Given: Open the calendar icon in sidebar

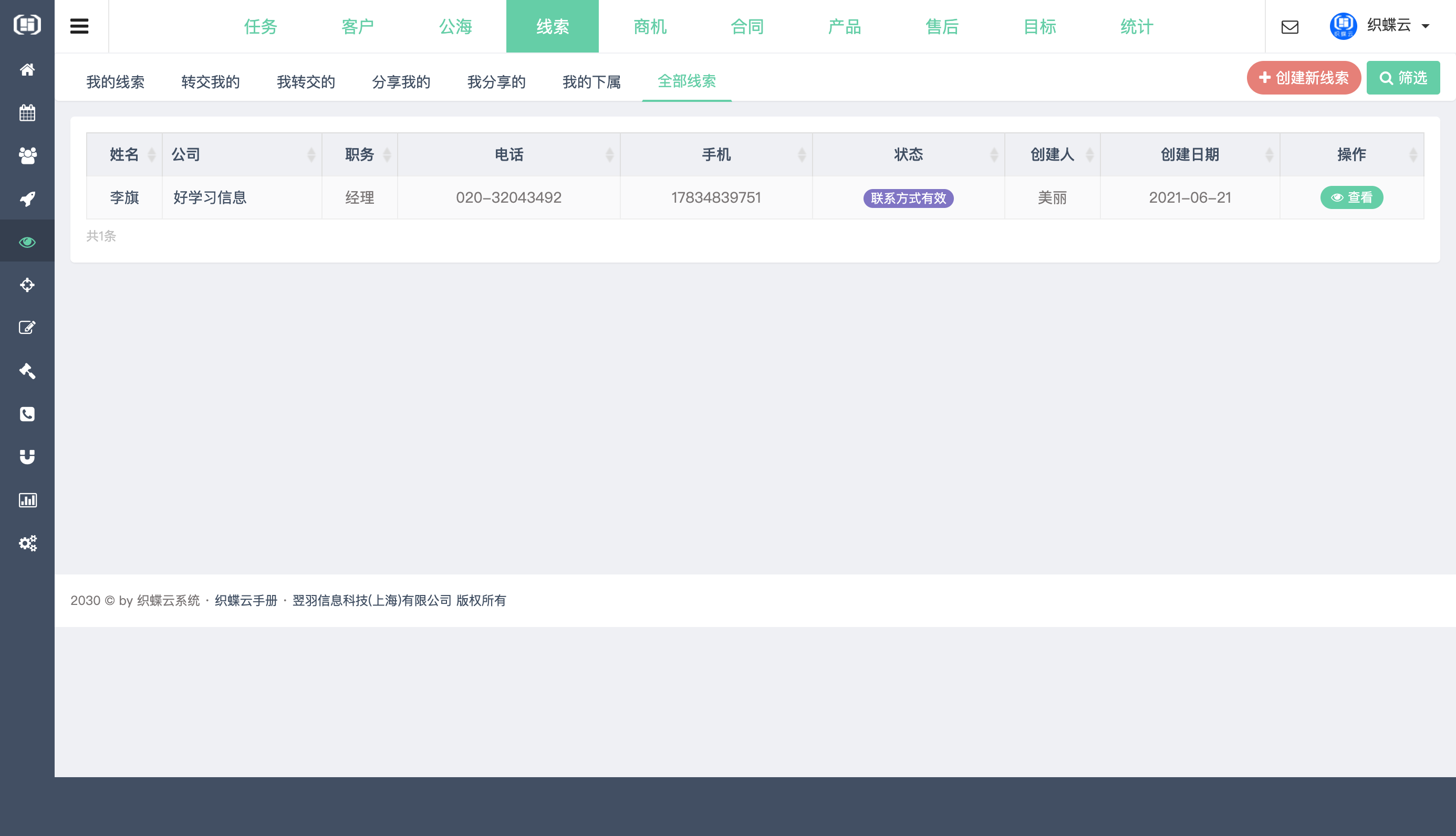Looking at the screenshot, I should (27, 112).
